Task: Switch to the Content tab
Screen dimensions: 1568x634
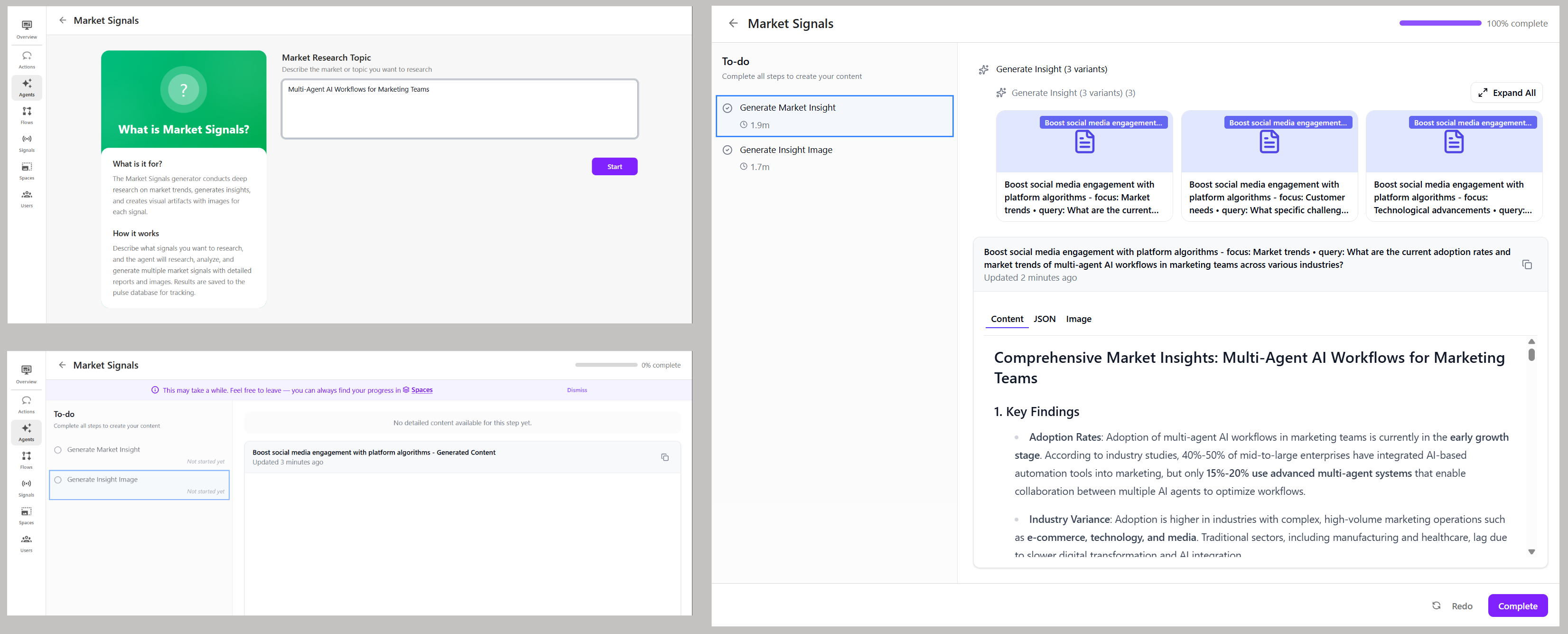Action: [1007, 319]
